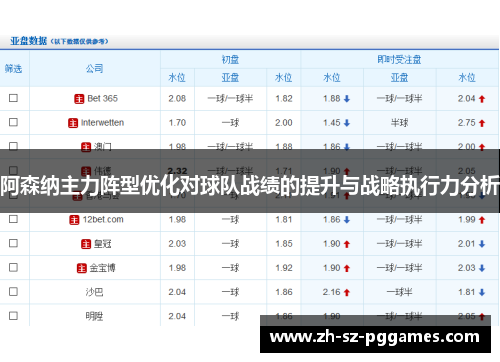Select the 2.04 opening odds for 明陞
Screen dimensions: 500x362
(x=177, y=316)
